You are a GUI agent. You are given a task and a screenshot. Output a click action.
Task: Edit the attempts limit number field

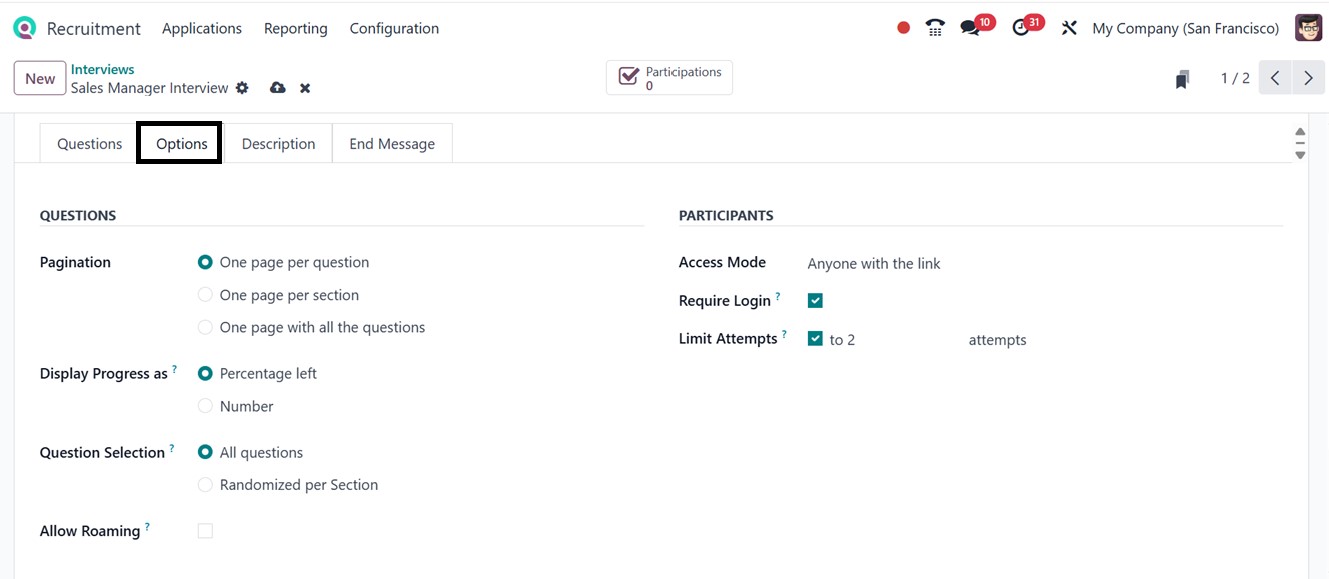tap(890, 340)
